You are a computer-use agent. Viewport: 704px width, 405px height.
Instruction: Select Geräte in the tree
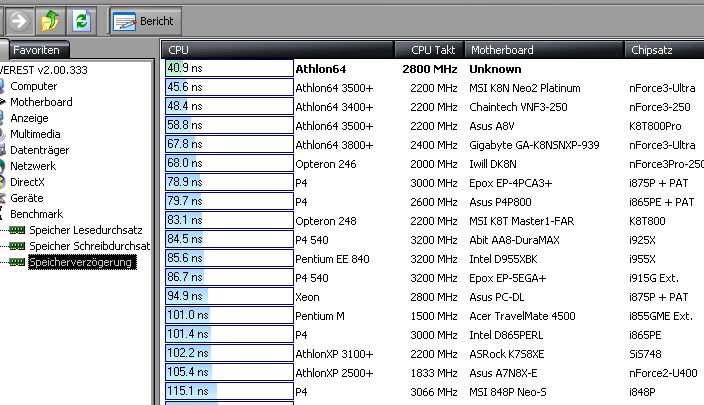(x=26, y=198)
